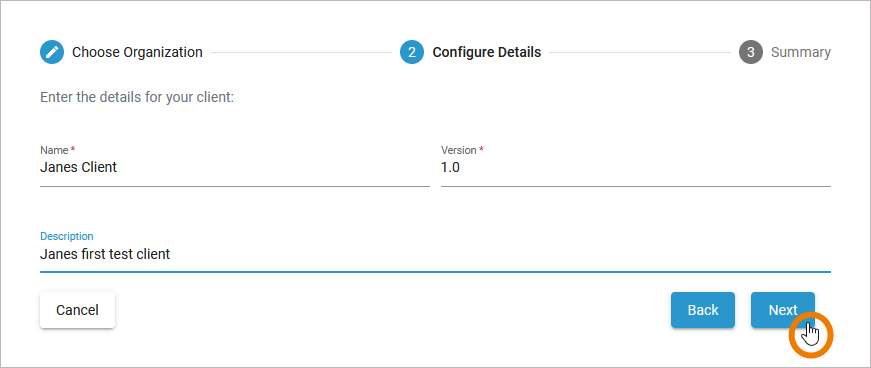Click the pencil edit icon for Choose Organization

coord(52,52)
